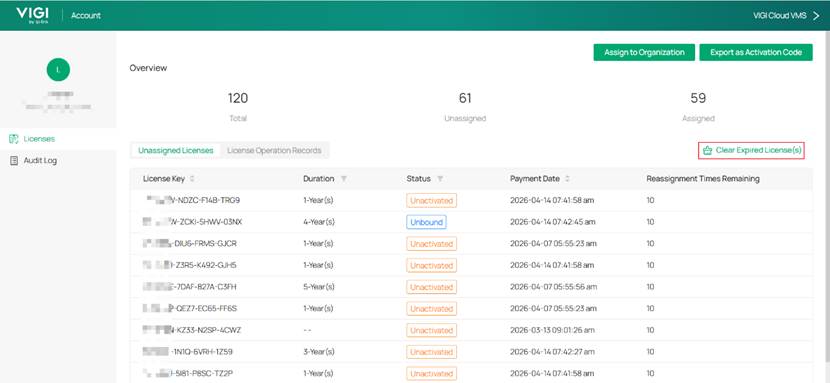
Task: Sort by Payment Date using its sort arrows
Action: click(567, 179)
